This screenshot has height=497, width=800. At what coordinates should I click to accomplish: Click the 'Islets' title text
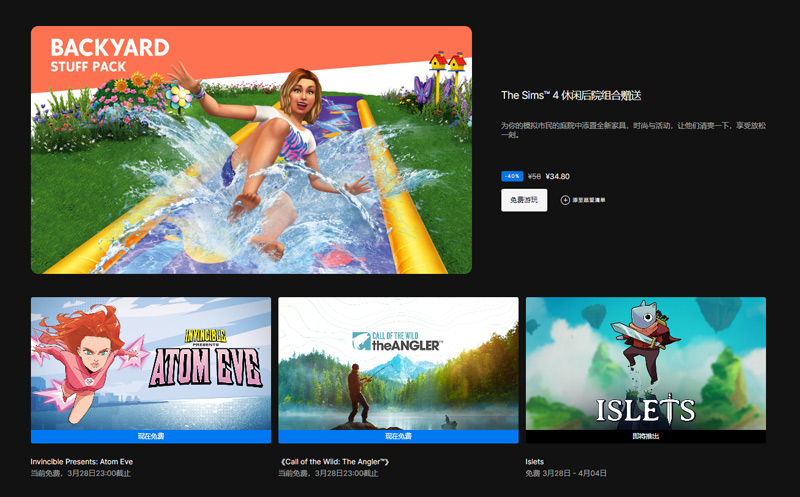pyautogui.click(x=534, y=461)
